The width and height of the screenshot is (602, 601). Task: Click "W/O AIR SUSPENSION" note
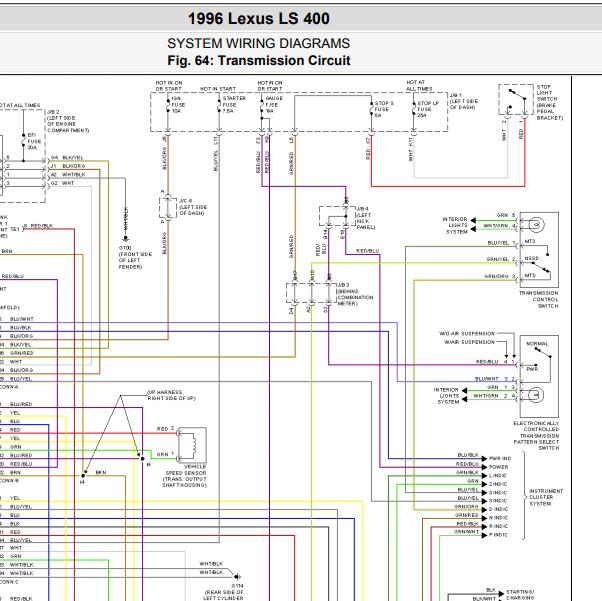pyautogui.click(x=466, y=333)
